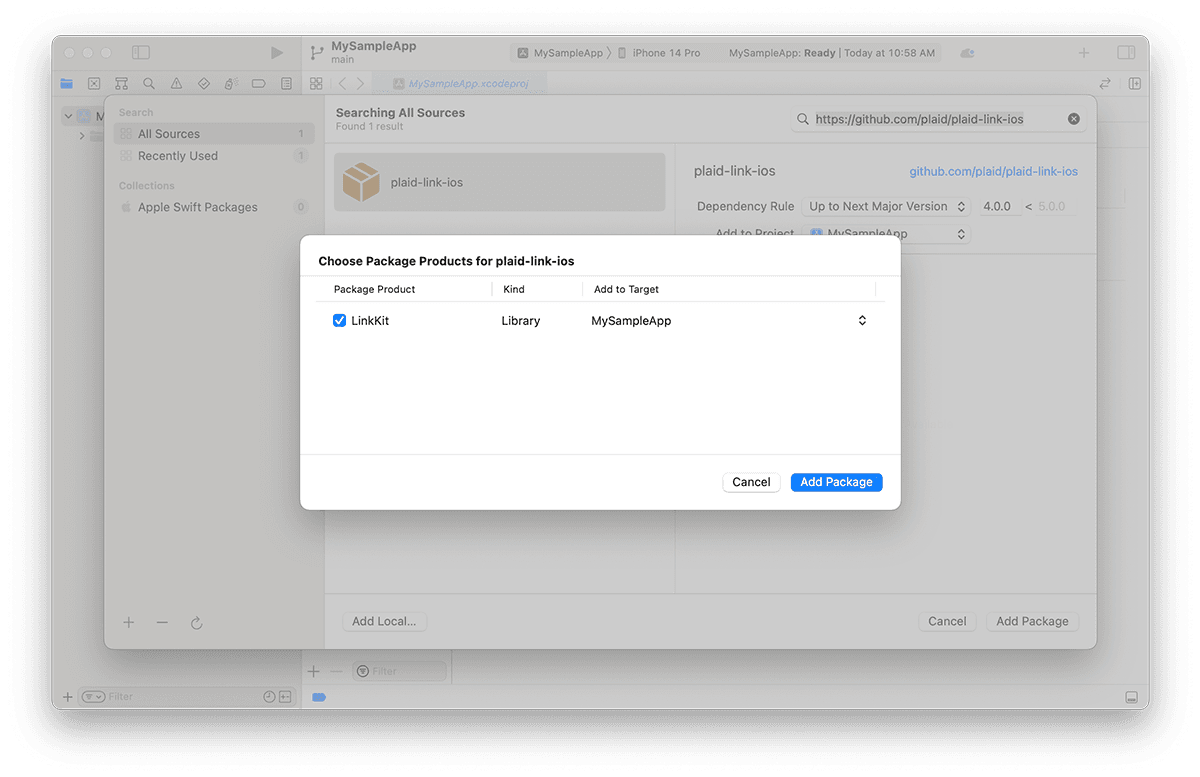Open the related items grid icon
Screen dimensions: 1200x777
(316, 84)
